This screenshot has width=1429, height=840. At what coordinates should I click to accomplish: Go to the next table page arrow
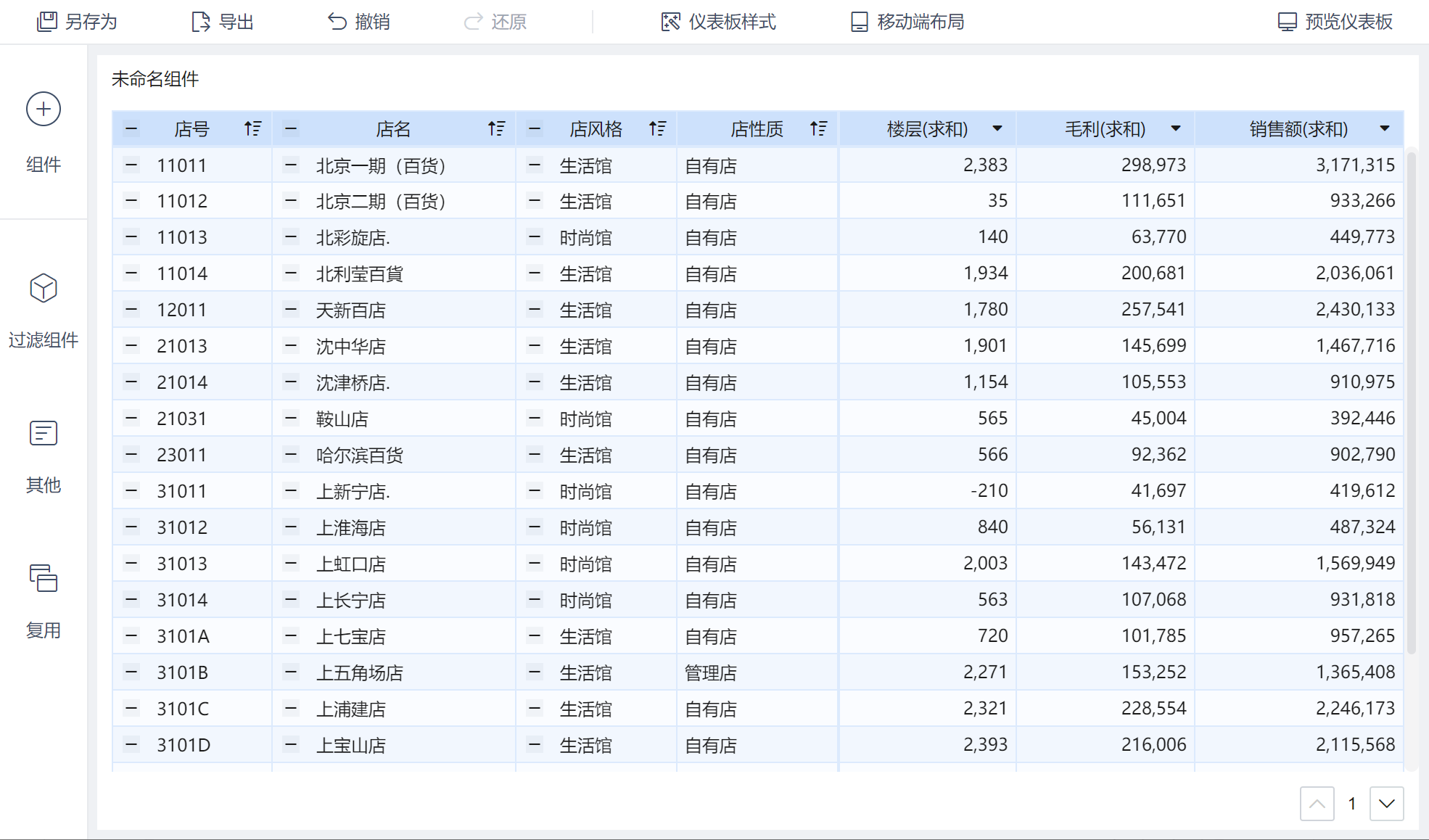pyautogui.click(x=1386, y=804)
